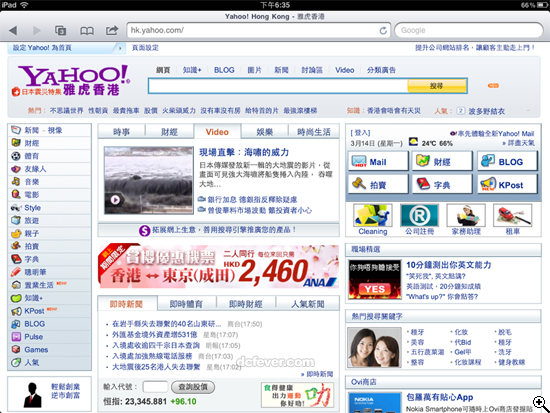Click the sidebar 友緣人 icon
The image size is (550, 413).
(16, 169)
